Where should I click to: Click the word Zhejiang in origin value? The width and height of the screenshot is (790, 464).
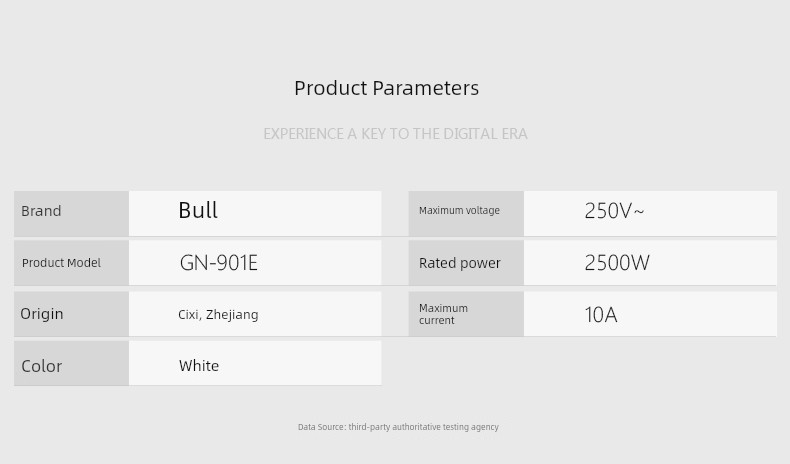pyautogui.click(x=232, y=315)
